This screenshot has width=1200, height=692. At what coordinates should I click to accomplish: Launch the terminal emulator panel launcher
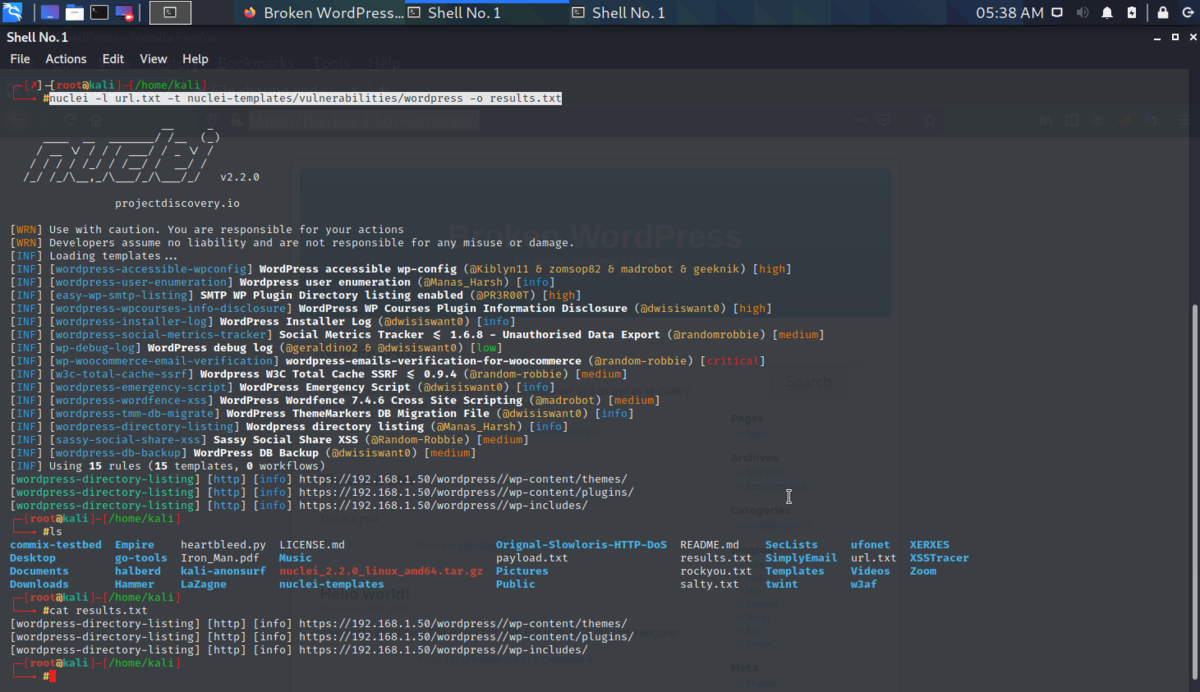click(x=99, y=13)
